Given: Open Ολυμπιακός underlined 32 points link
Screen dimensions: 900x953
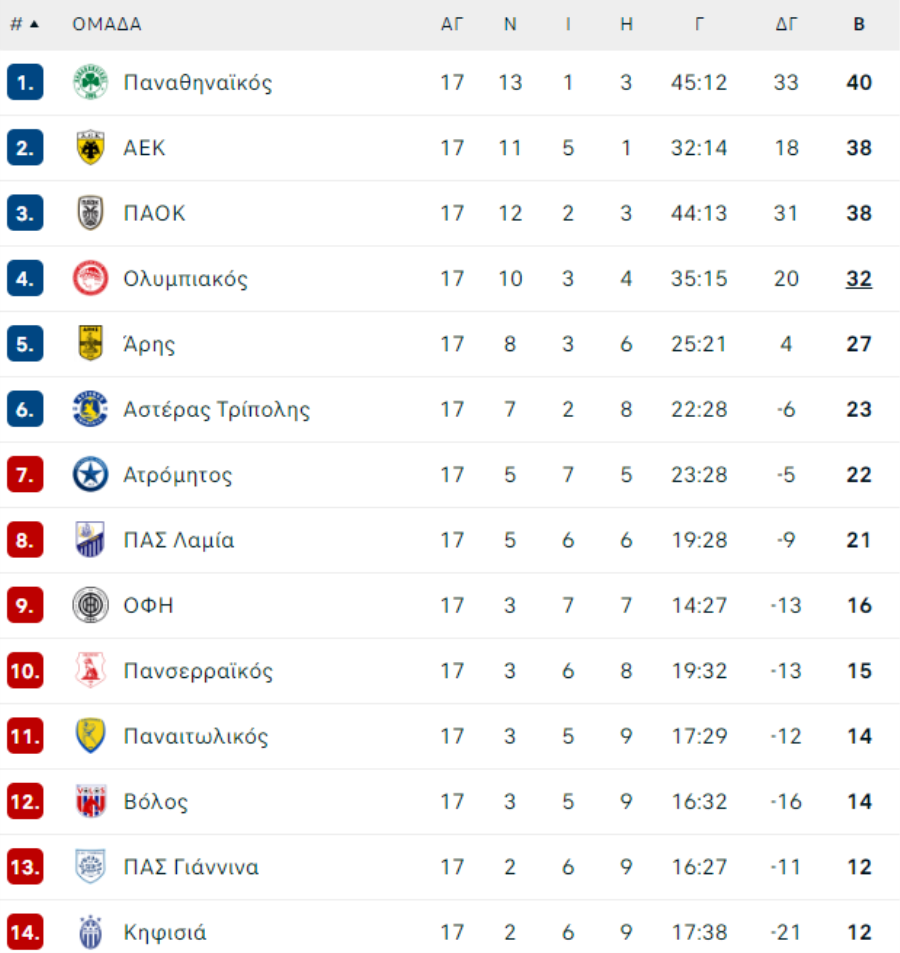Looking at the screenshot, I should (859, 279).
